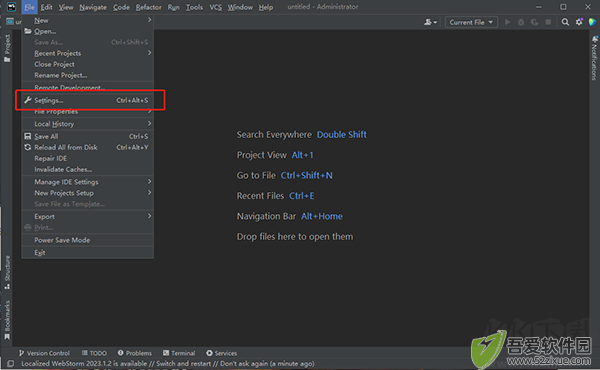This screenshot has width=600, height=370.
Task: Open the Tools menu
Action: (194, 7)
